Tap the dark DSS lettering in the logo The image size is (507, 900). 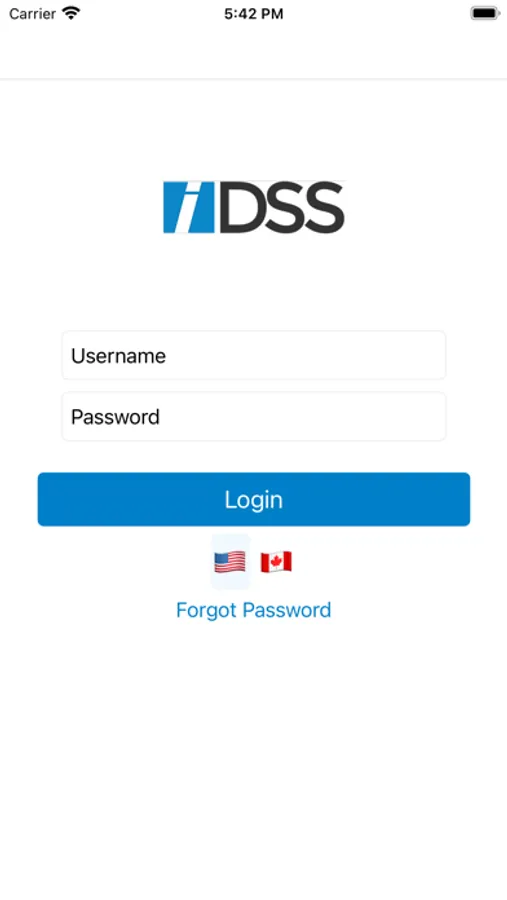281,207
